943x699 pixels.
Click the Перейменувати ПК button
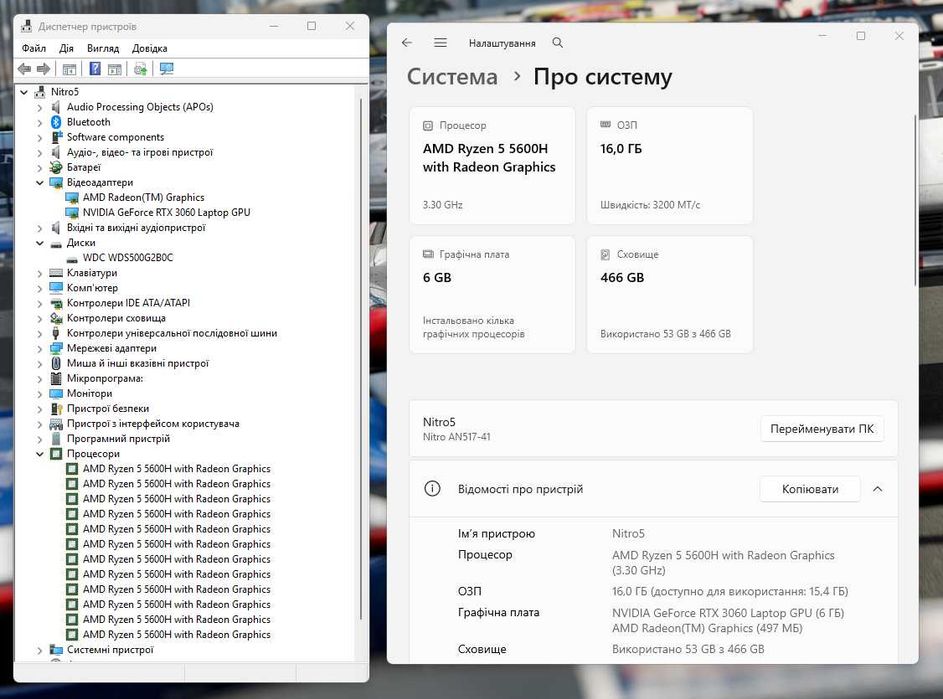822,429
